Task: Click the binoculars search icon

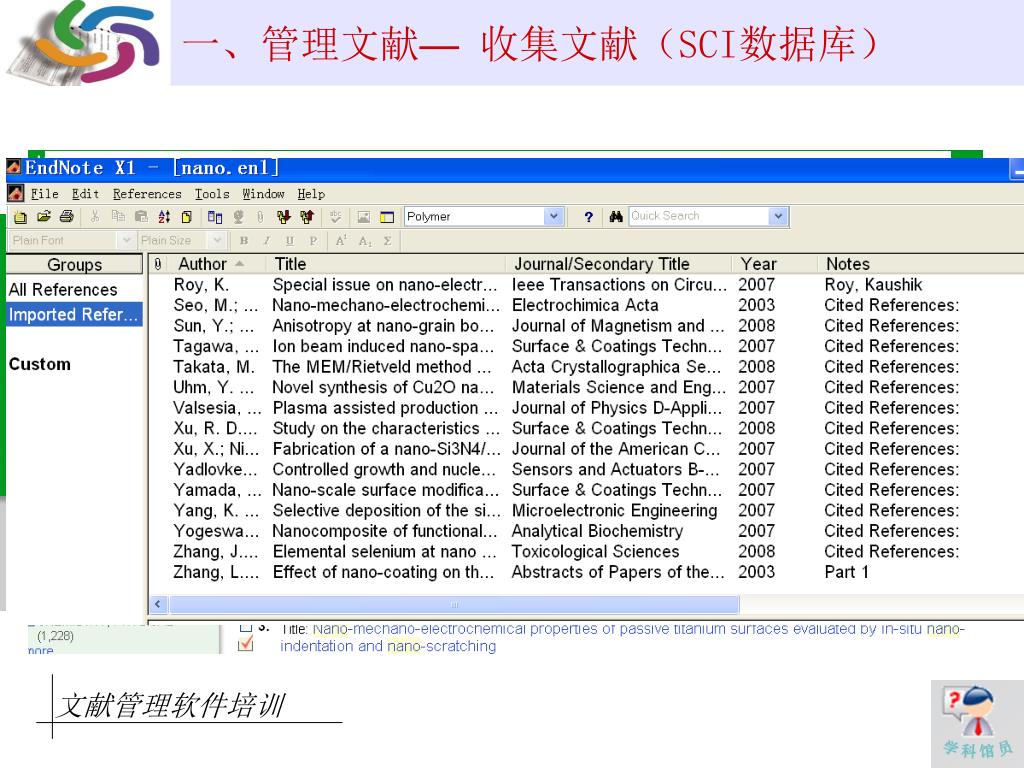Action: 615,217
